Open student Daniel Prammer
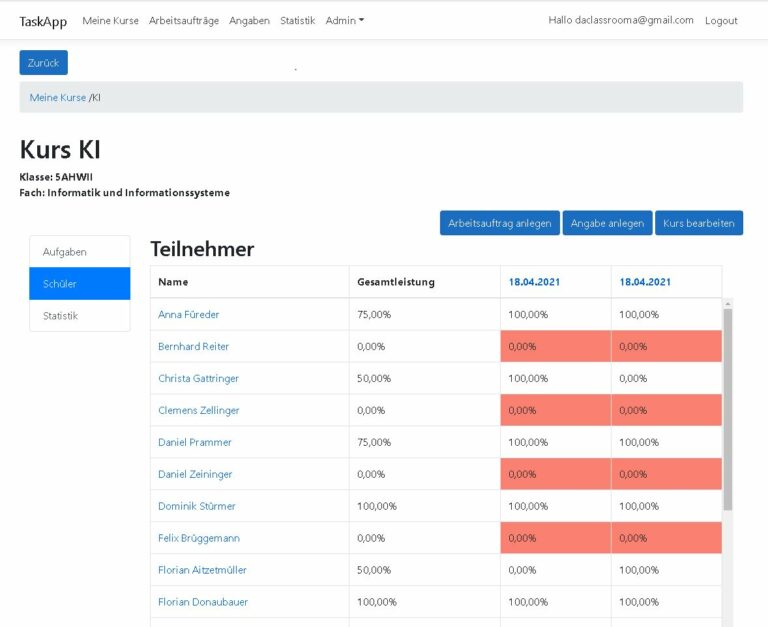Image resolution: width=768 pixels, height=627 pixels. coord(194,442)
